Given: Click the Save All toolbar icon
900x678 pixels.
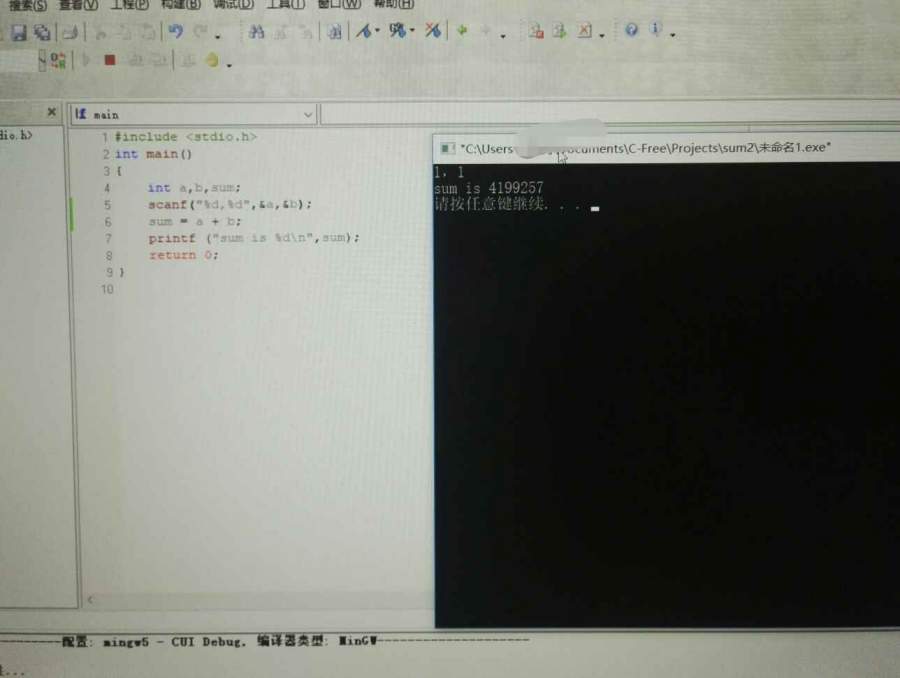Looking at the screenshot, I should tap(42, 32).
